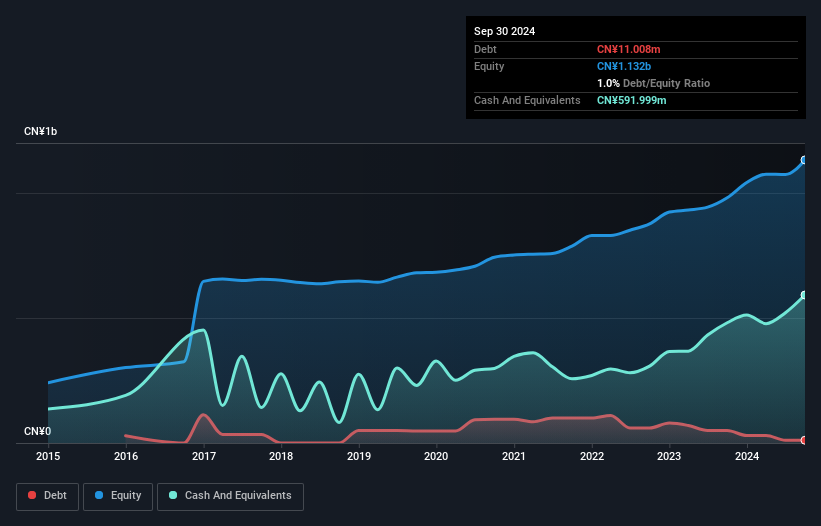Click the Debt row label in tooltip

[x=485, y=49]
